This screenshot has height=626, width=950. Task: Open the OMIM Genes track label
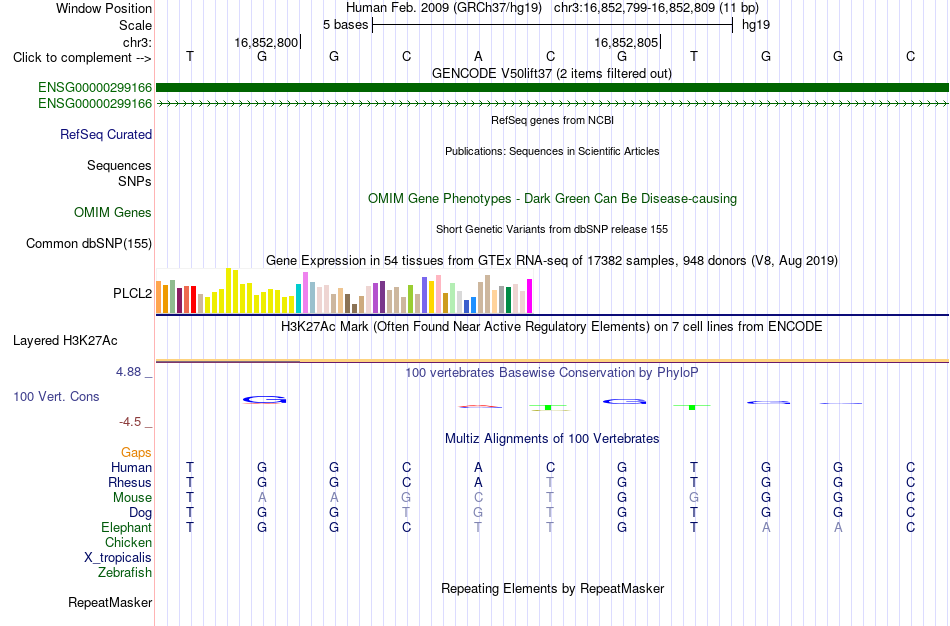pyautogui.click(x=113, y=213)
